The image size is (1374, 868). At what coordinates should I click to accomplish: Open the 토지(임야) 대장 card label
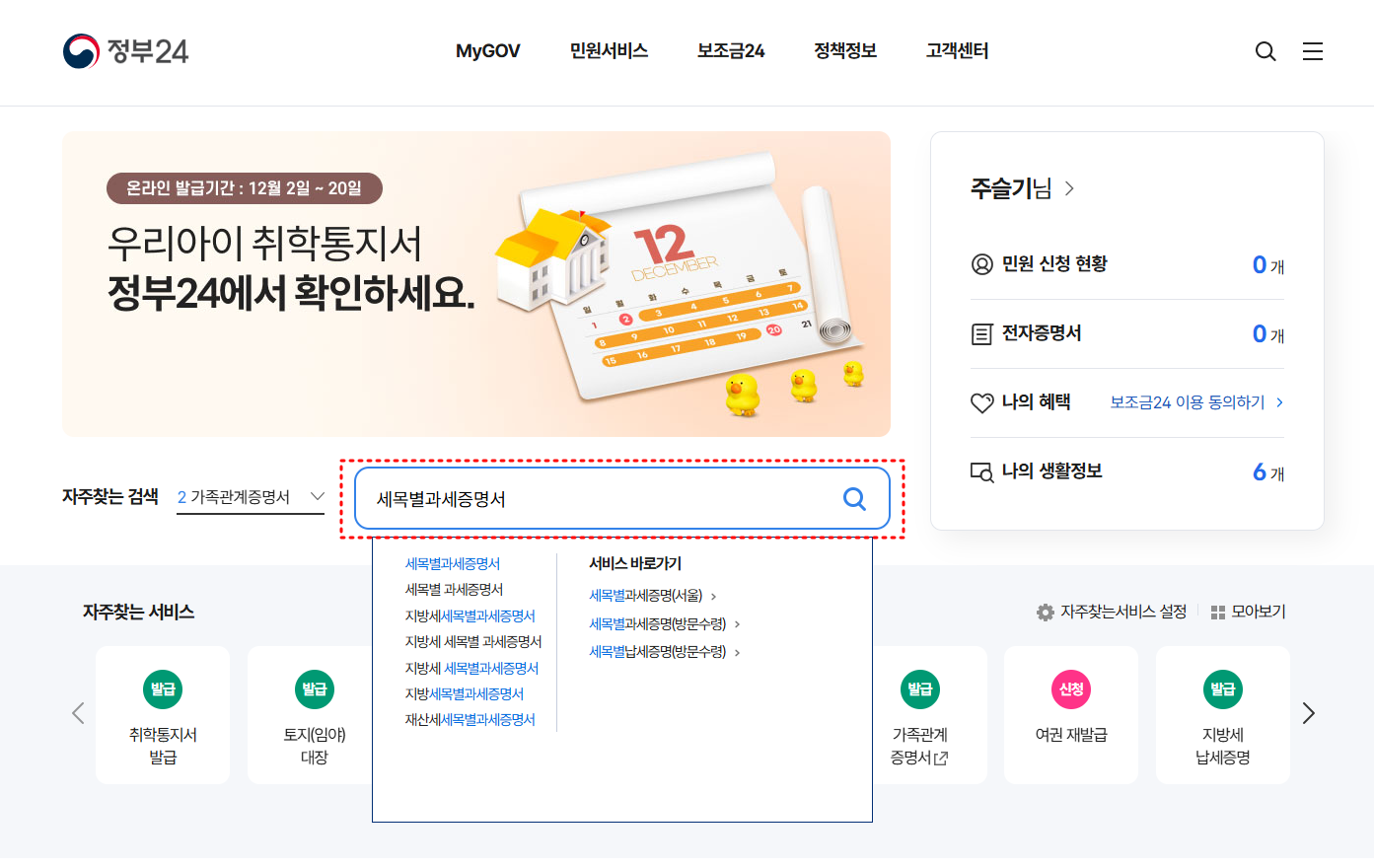coord(315,747)
